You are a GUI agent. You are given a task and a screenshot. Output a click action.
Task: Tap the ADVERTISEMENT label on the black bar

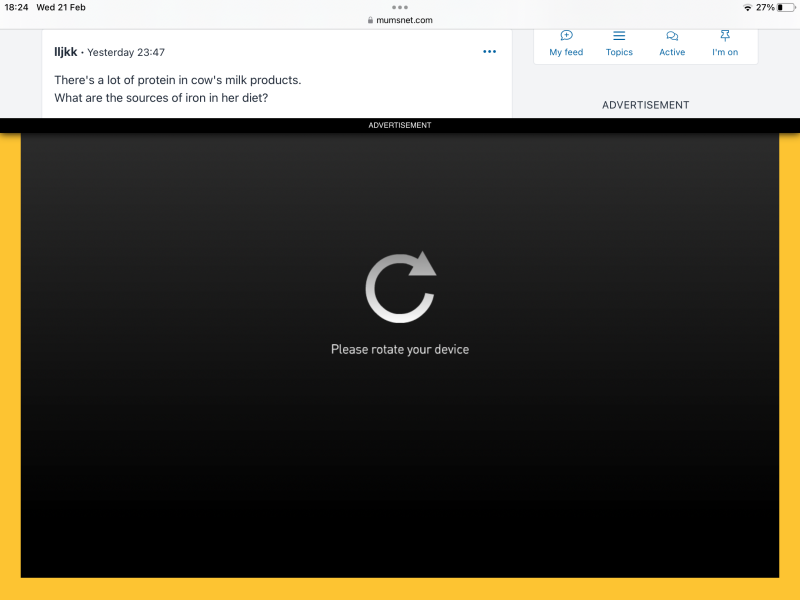pos(400,125)
